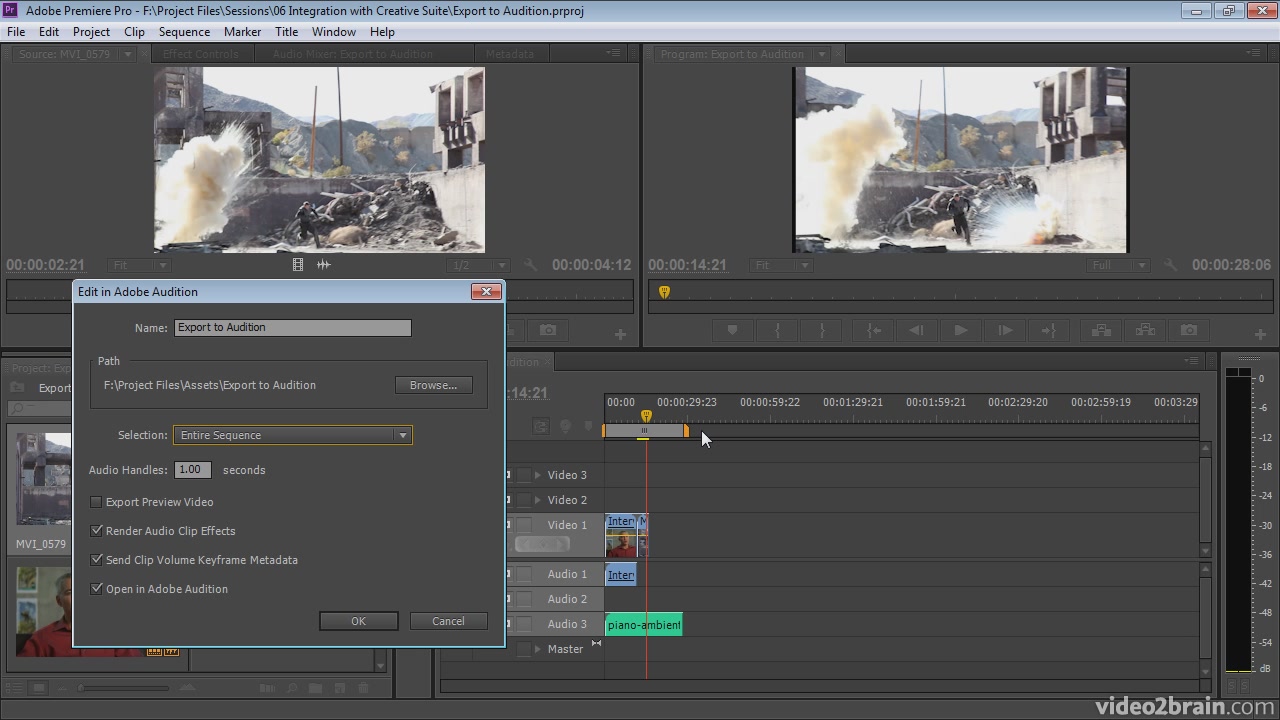Uncheck Send Clip Volume Keyframe Metadata

coord(97,560)
